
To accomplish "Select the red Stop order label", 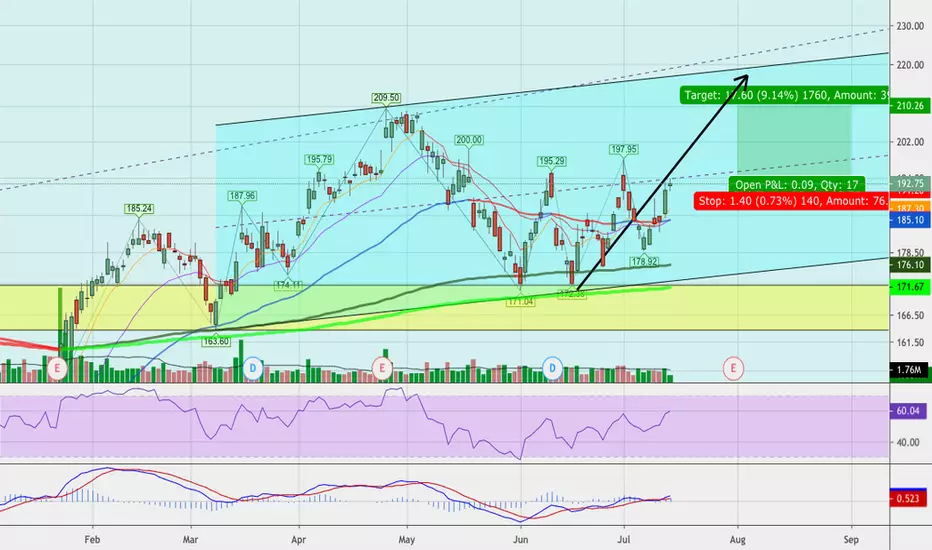I will point(791,201).
